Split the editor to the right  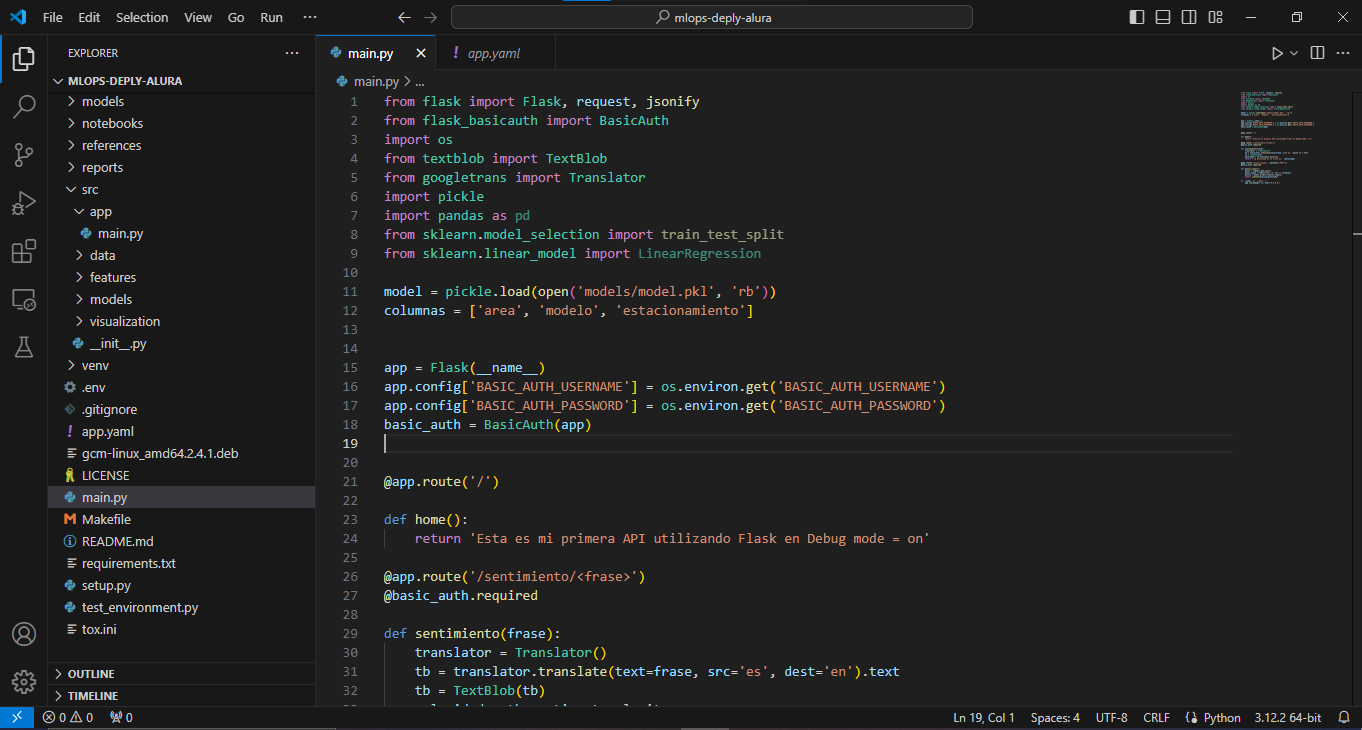pos(1317,53)
